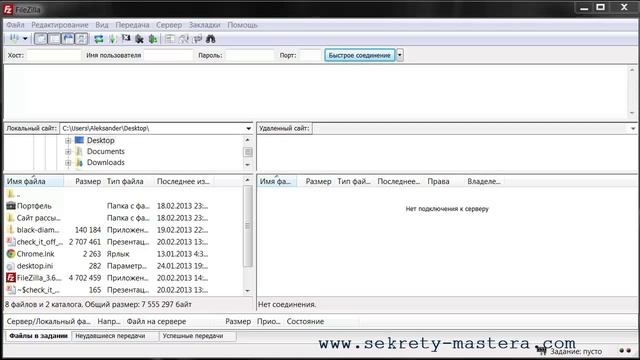Expand the Desktop tree node
The width and height of the screenshot is (640, 360).
[x=68, y=141]
